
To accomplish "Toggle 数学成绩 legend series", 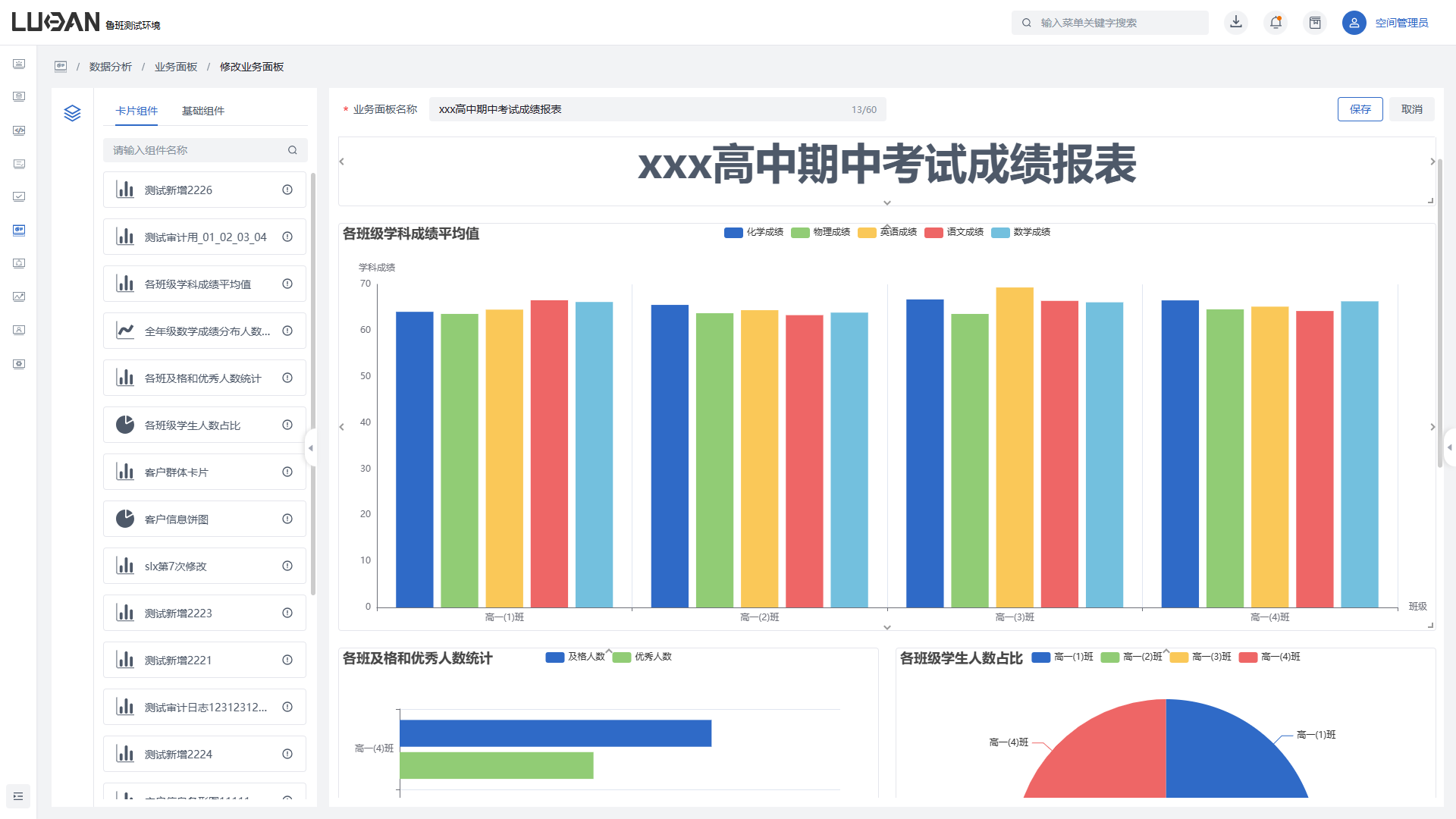I will (1021, 232).
